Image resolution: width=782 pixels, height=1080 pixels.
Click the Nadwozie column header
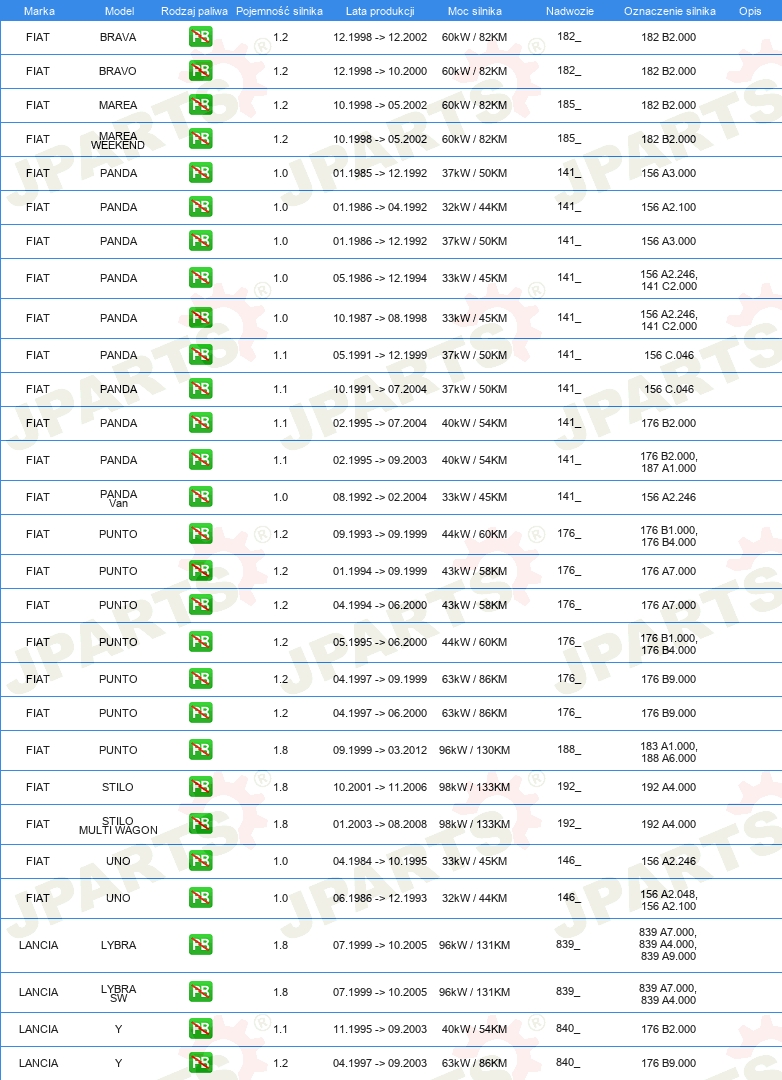point(570,11)
